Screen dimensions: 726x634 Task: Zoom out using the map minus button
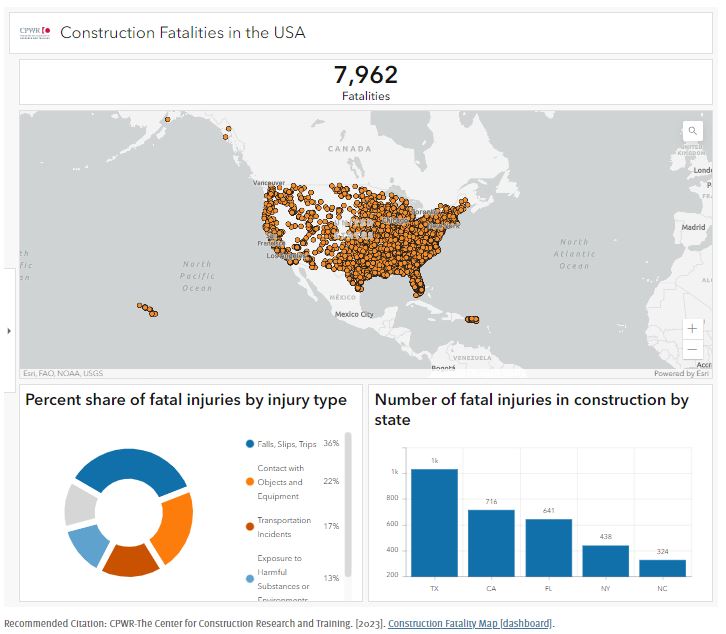click(x=692, y=350)
